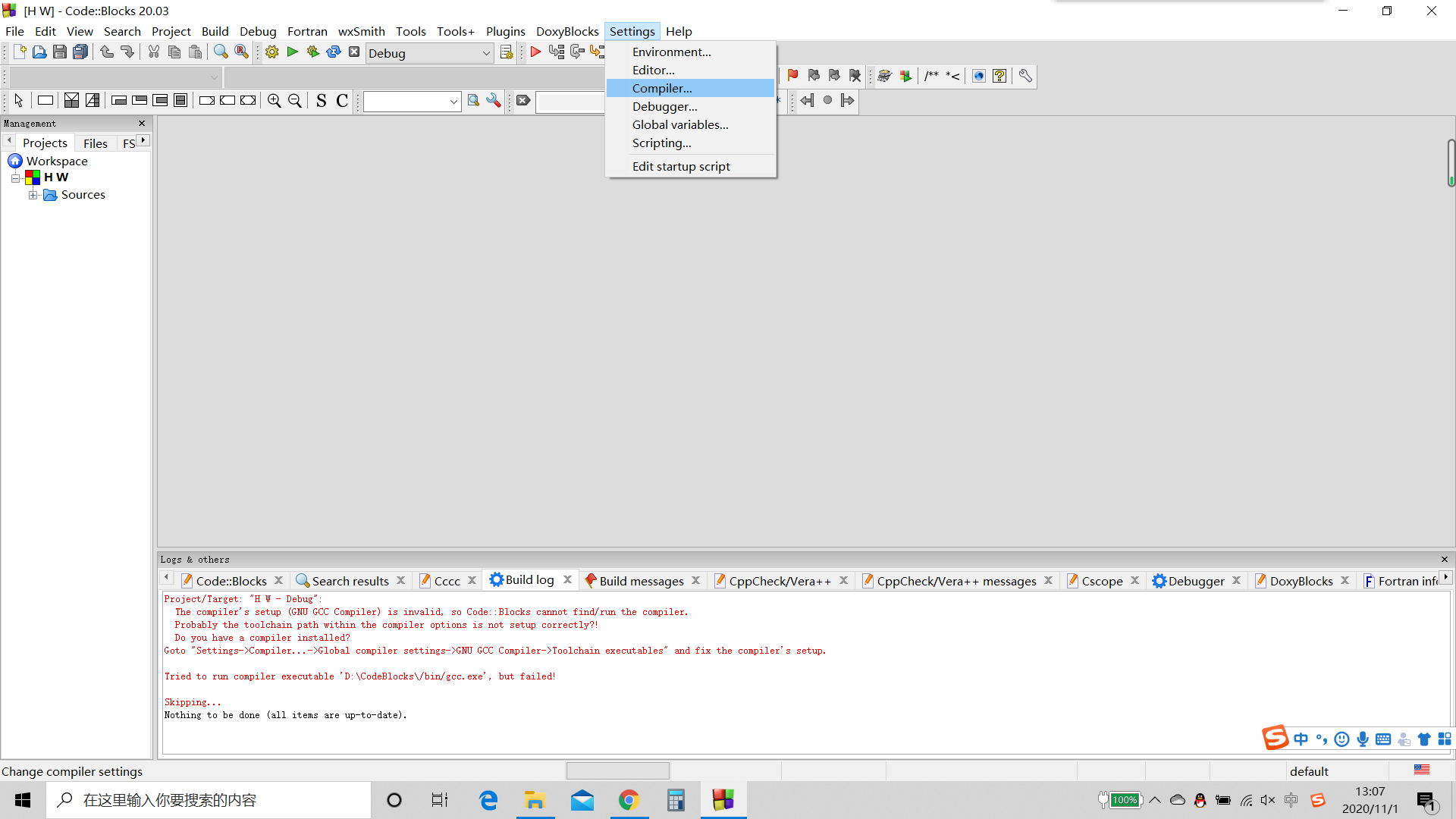Click the green Run arrow icon
1456x819 pixels.
pos(293,52)
